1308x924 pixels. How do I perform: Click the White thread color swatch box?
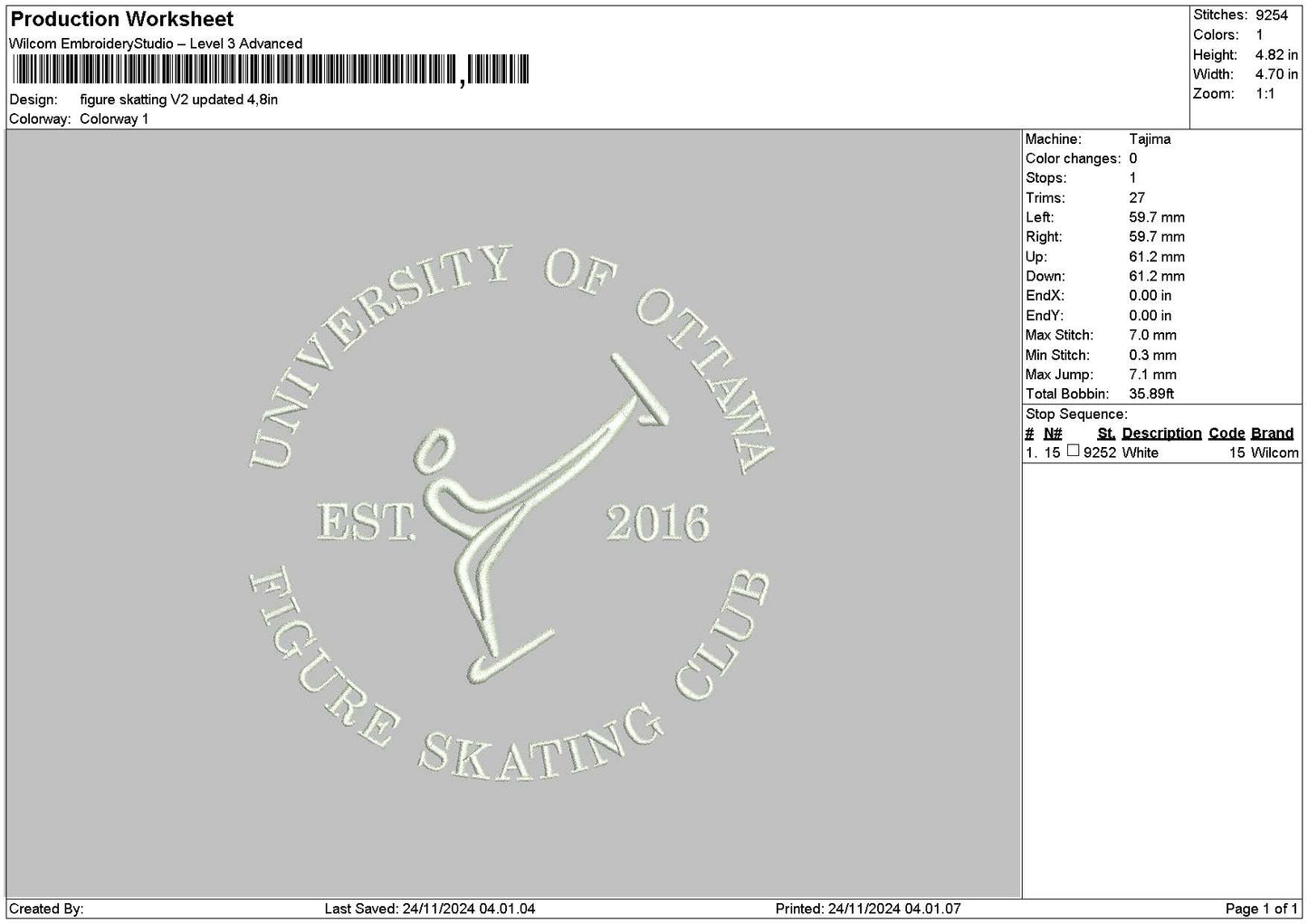(x=1073, y=451)
